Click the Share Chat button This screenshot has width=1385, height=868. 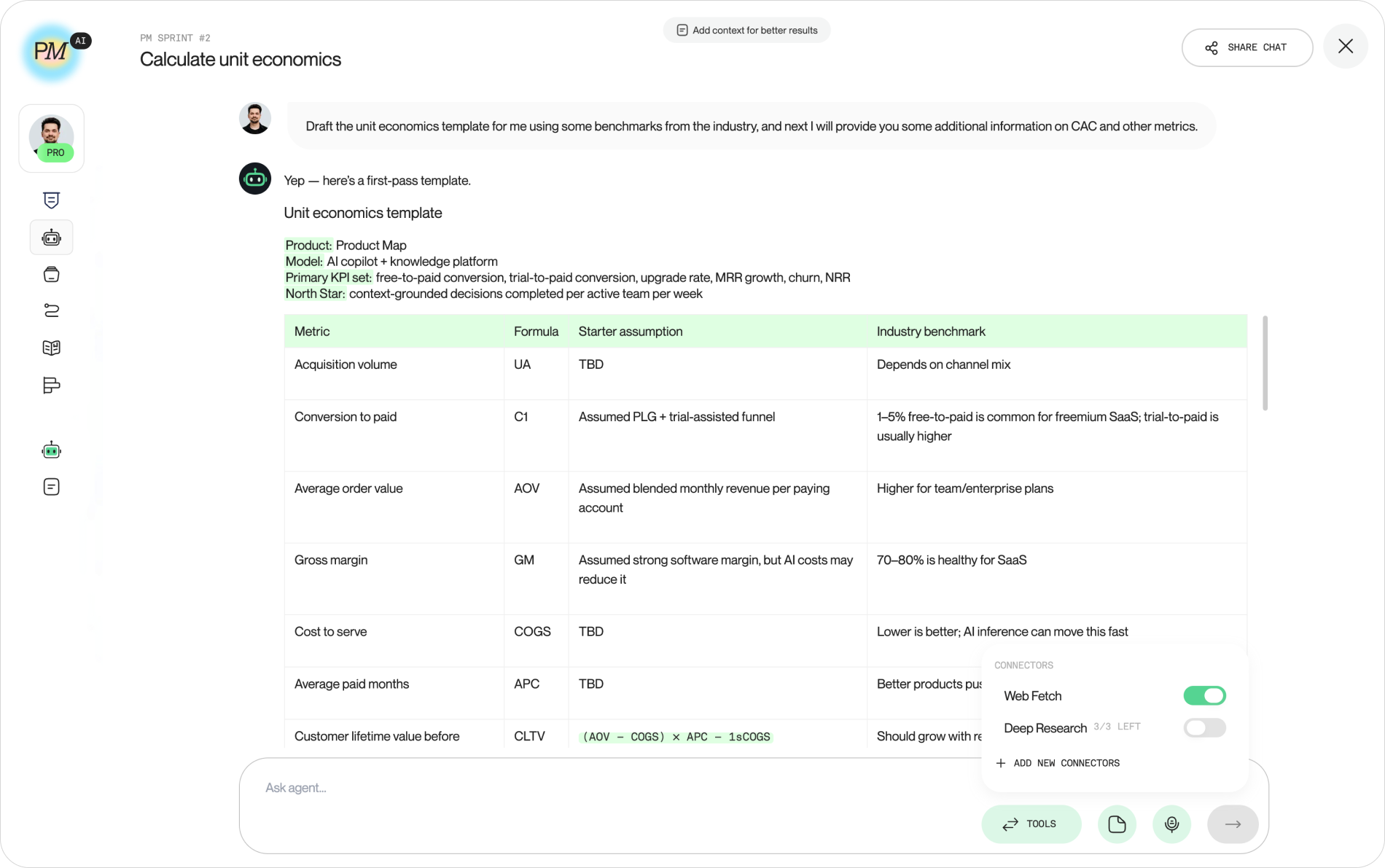(x=1247, y=47)
